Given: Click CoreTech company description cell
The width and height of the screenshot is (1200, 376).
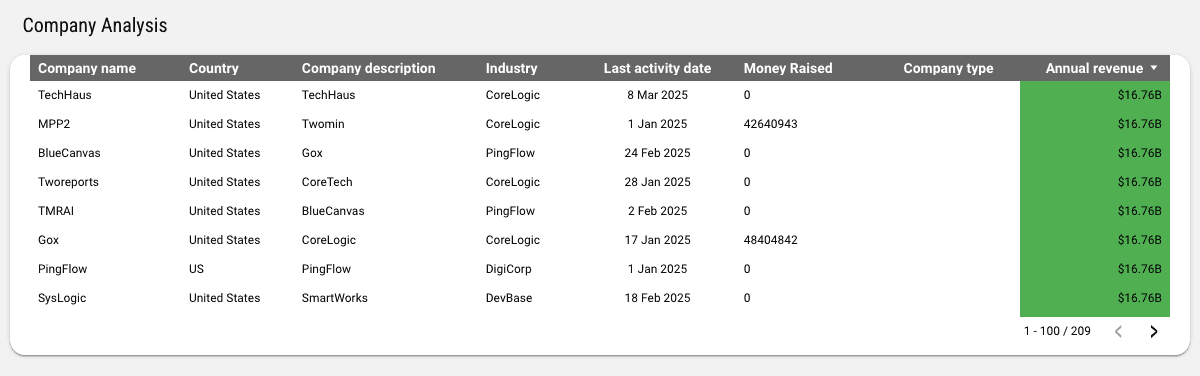Looking at the screenshot, I should [x=327, y=182].
